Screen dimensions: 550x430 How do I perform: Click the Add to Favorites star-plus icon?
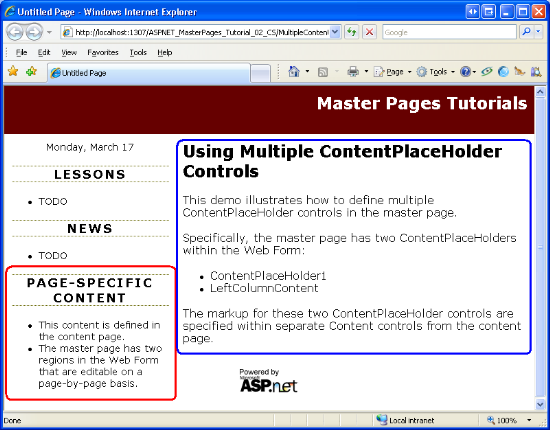[32, 72]
